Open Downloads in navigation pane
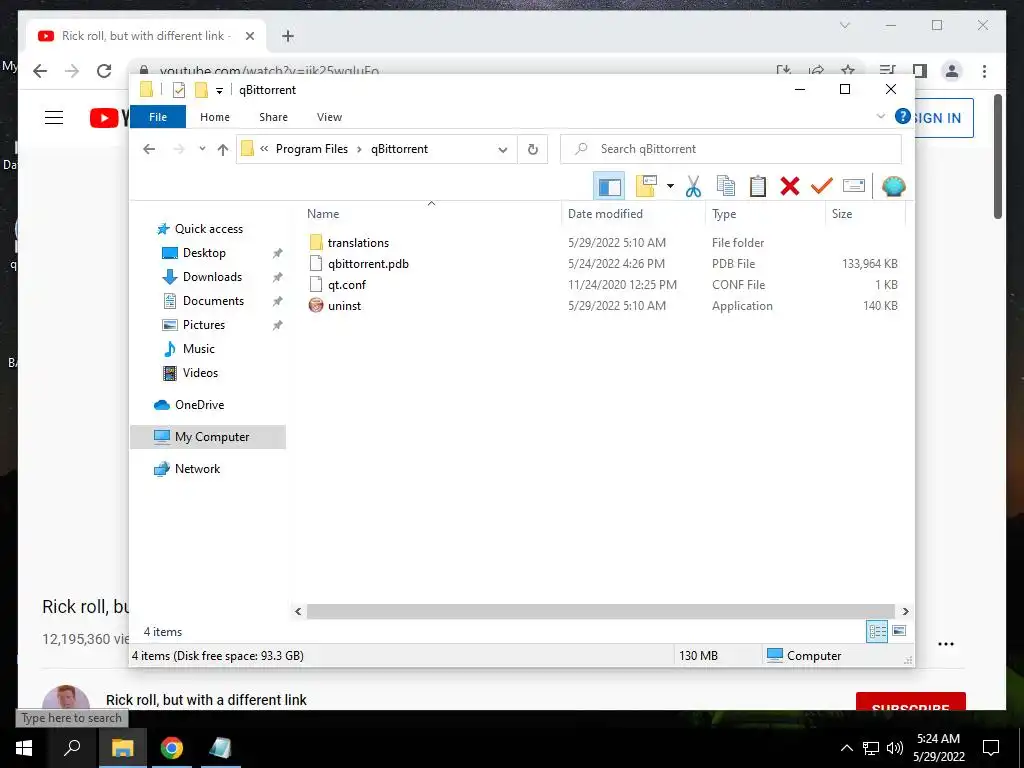The width and height of the screenshot is (1024, 768). tap(212, 277)
